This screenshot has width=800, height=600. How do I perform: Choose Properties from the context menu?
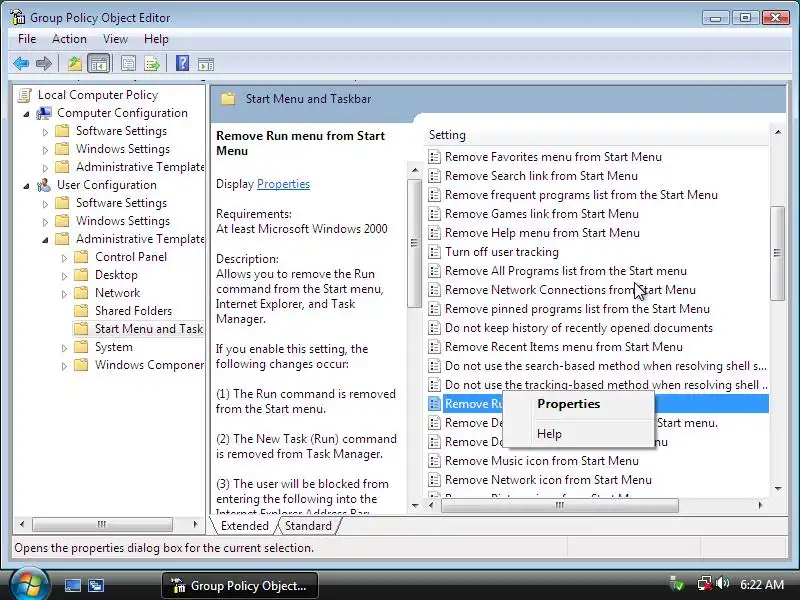pyautogui.click(x=579, y=404)
